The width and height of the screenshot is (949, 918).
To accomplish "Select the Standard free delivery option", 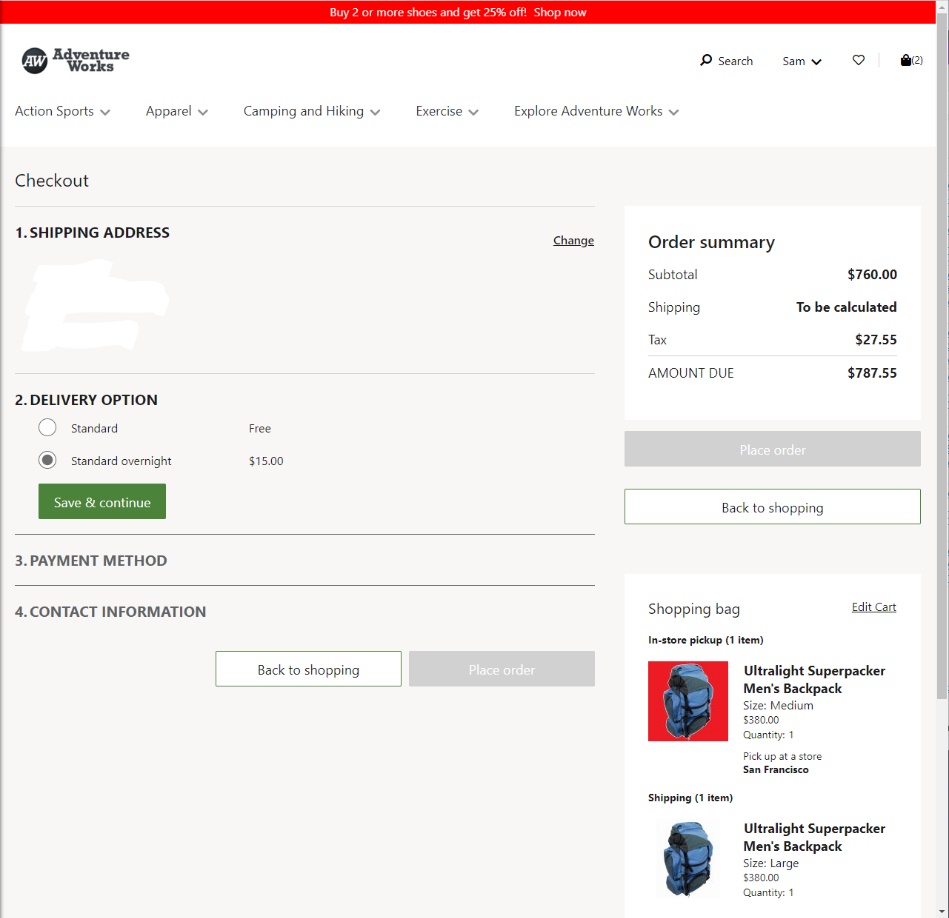I will 47,428.
